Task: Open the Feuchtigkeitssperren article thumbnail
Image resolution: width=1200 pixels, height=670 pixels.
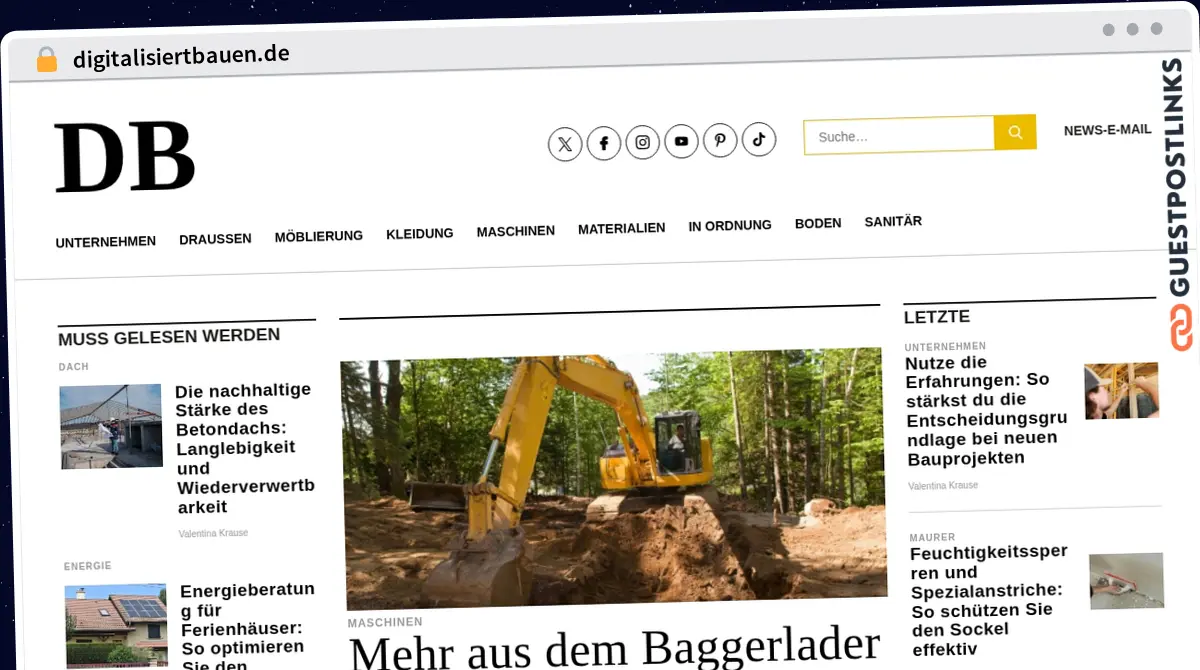Action: click(1127, 580)
